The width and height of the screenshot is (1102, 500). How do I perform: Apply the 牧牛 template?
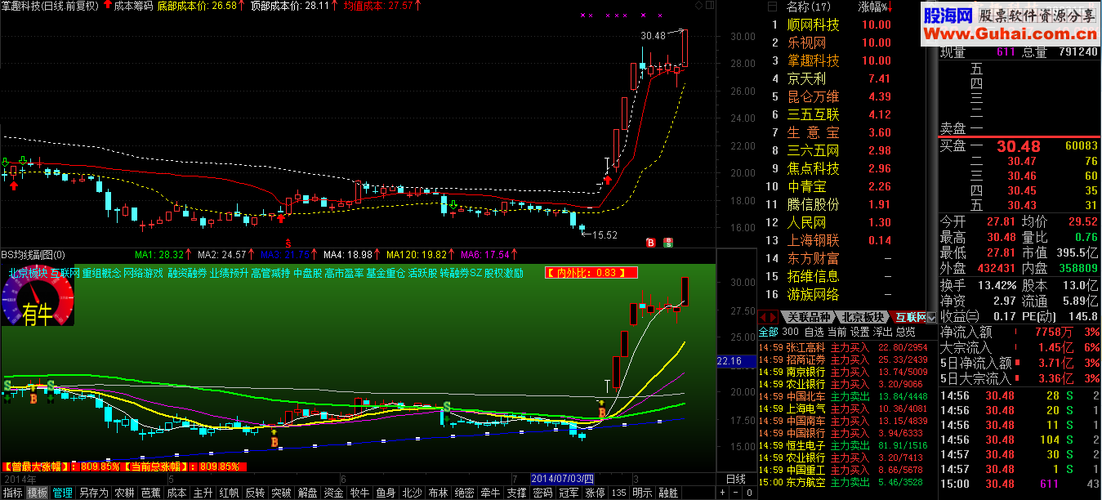[x=360, y=492]
